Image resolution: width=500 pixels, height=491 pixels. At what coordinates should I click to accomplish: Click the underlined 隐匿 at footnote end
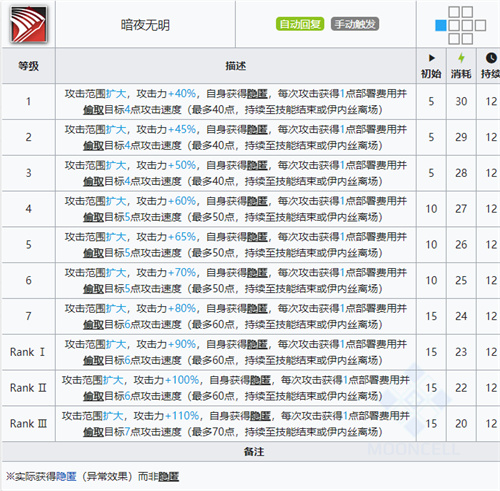pyautogui.click(x=169, y=476)
